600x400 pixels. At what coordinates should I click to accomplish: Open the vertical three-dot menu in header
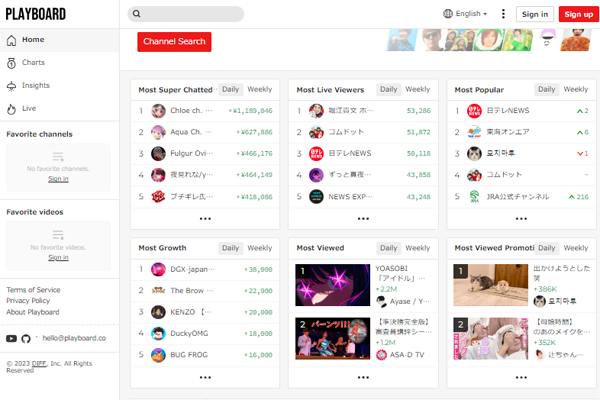502,14
